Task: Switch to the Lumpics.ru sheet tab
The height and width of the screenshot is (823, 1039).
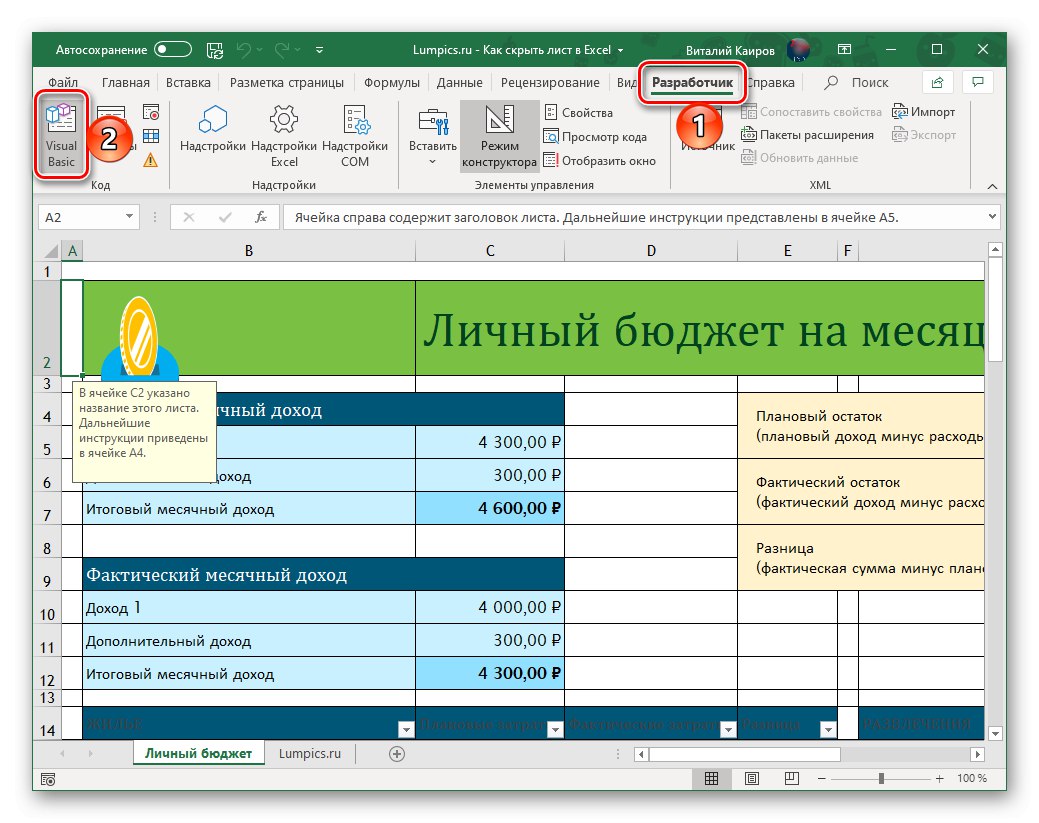Action: point(311,753)
